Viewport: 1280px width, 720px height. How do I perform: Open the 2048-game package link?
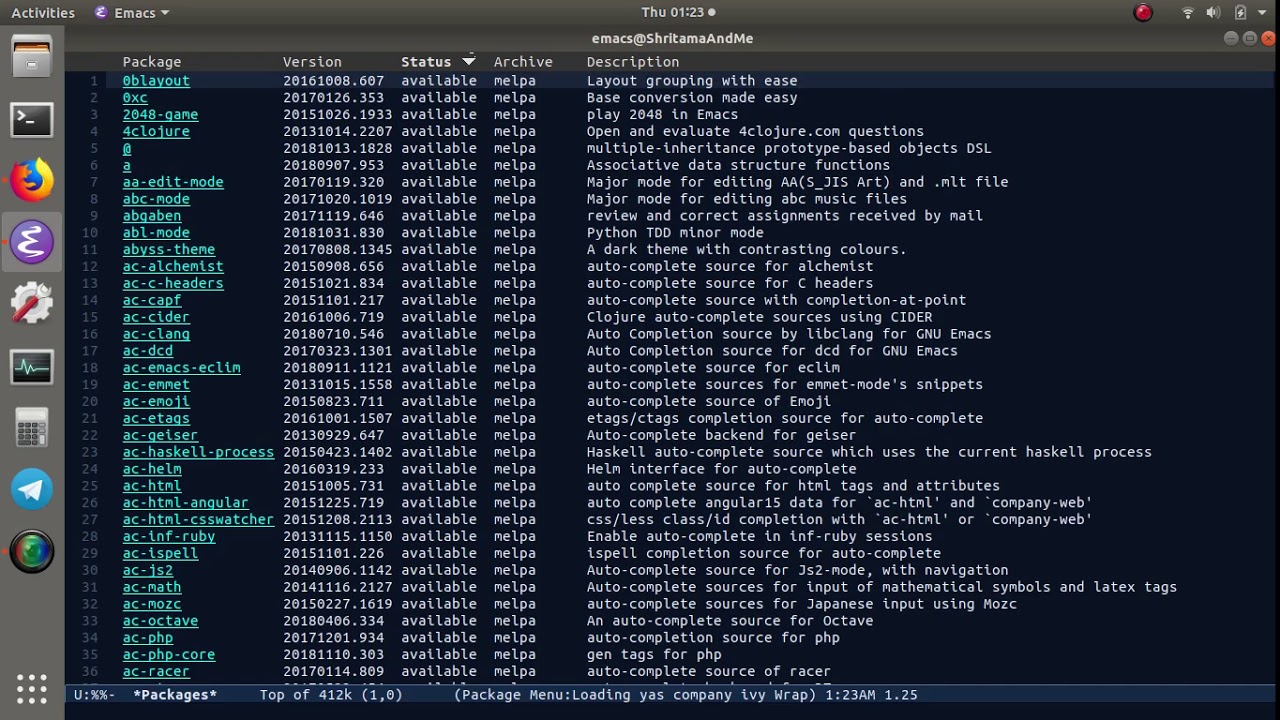(x=160, y=115)
